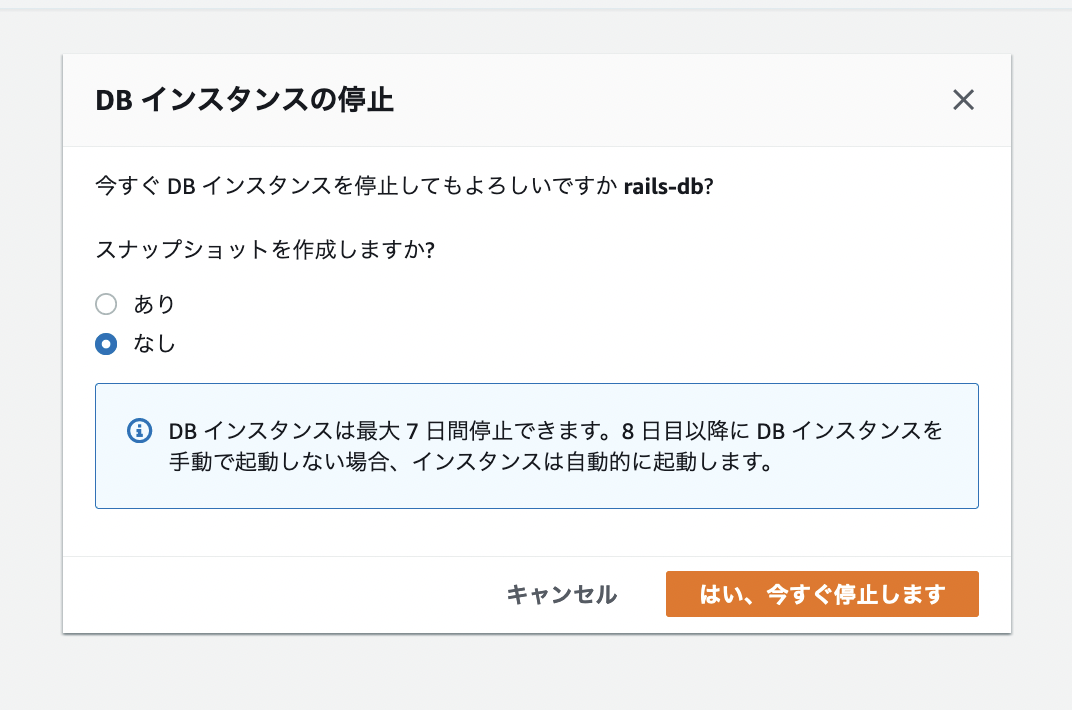The height and width of the screenshot is (710, 1072).
Task: Confirm with はい、今すぐ停止します button
Action: [821, 595]
